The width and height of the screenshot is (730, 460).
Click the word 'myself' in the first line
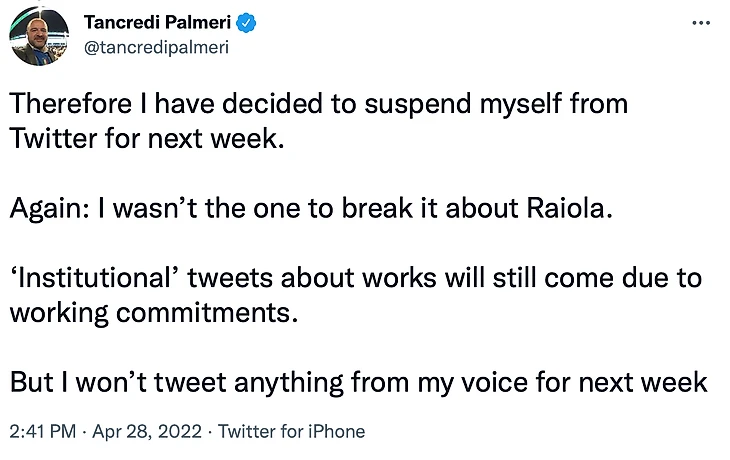click(x=521, y=105)
